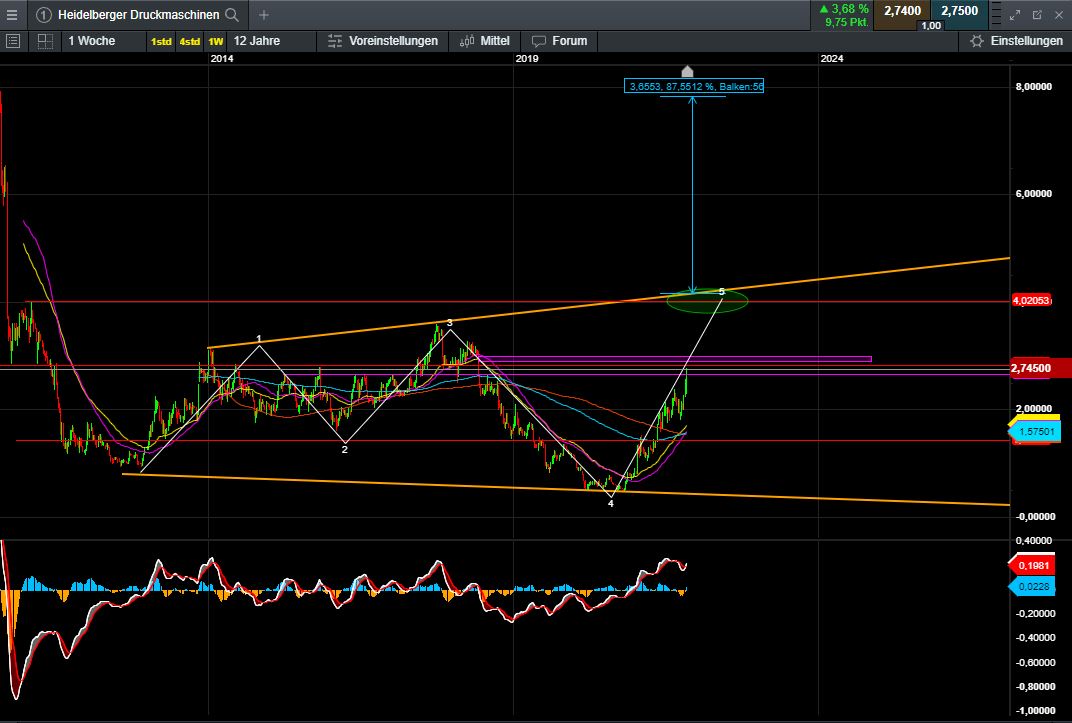Open the chart layout grid icon

point(45,41)
